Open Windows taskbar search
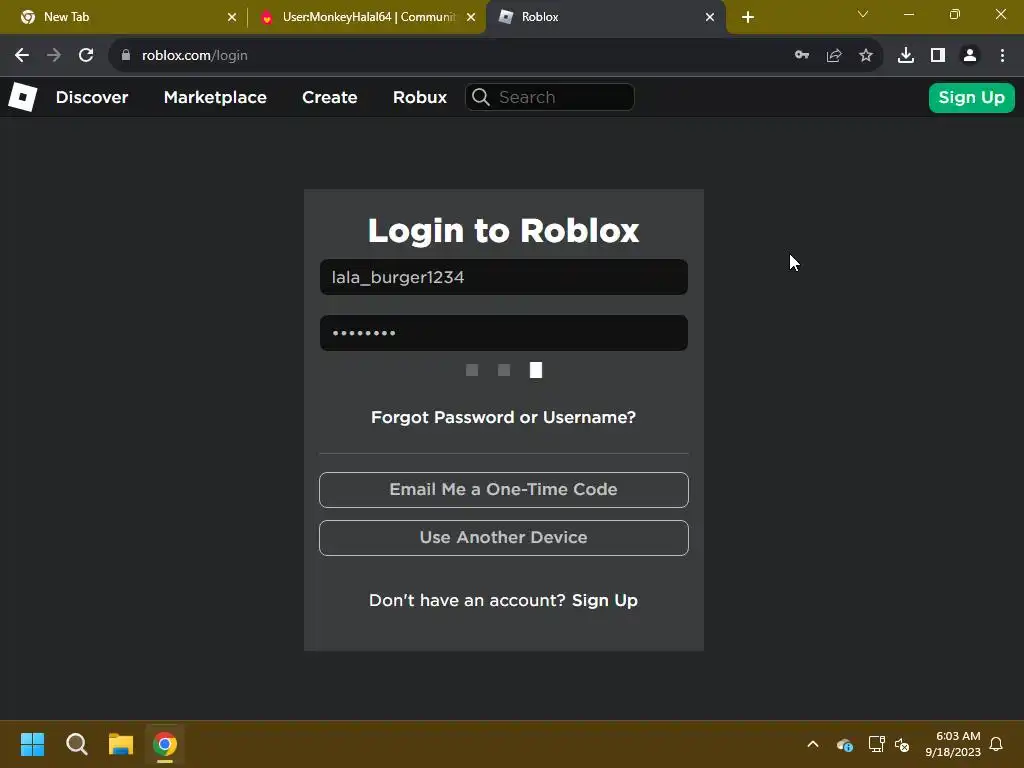 point(76,744)
